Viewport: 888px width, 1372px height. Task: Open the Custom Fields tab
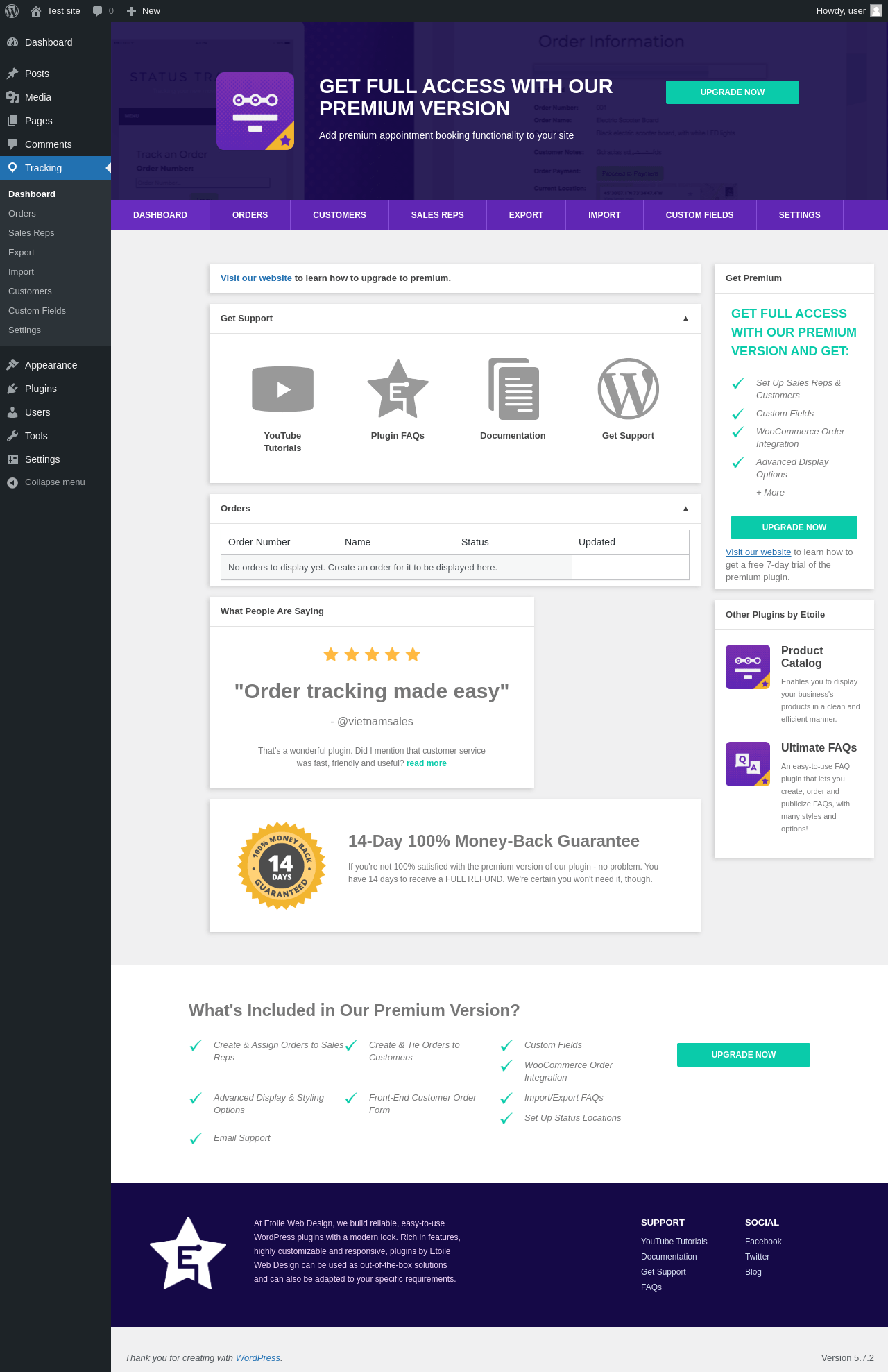(699, 215)
